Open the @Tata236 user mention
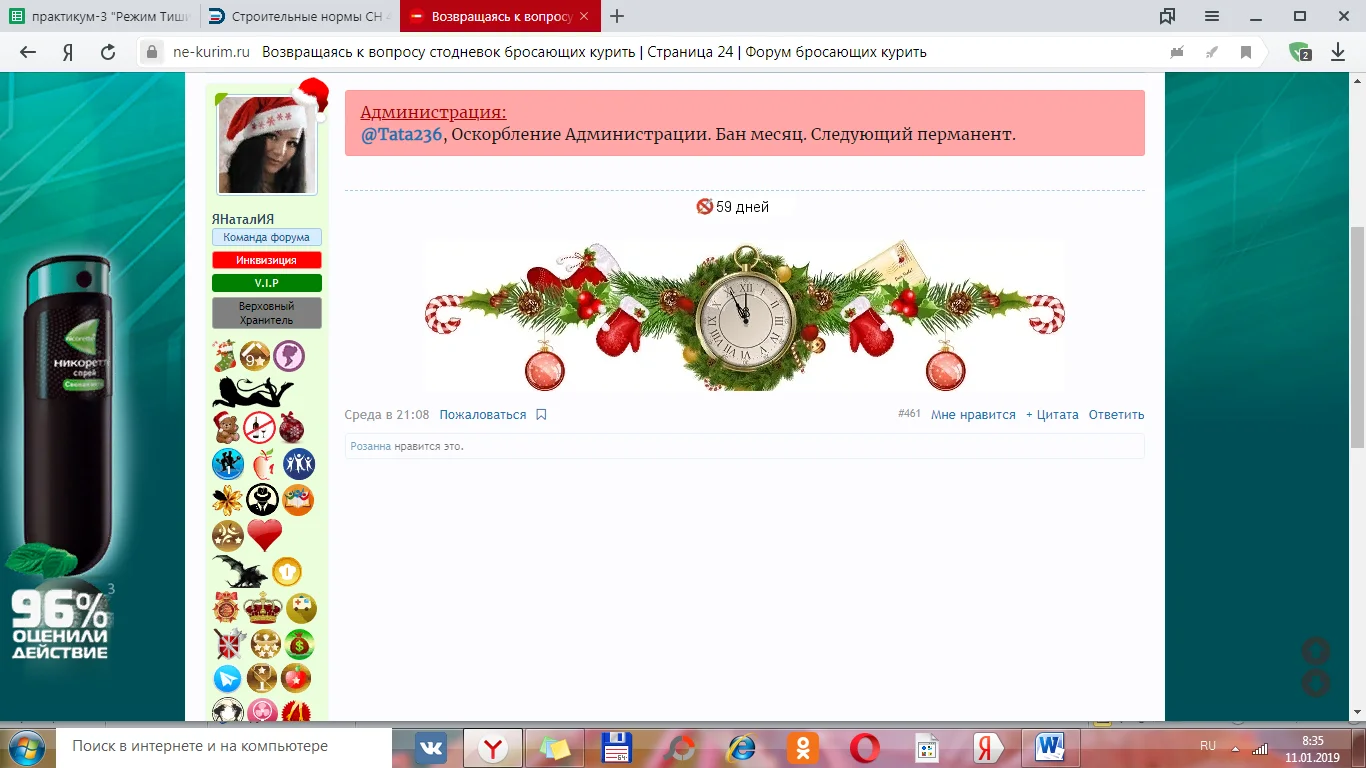The image size is (1366, 768). pos(401,135)
